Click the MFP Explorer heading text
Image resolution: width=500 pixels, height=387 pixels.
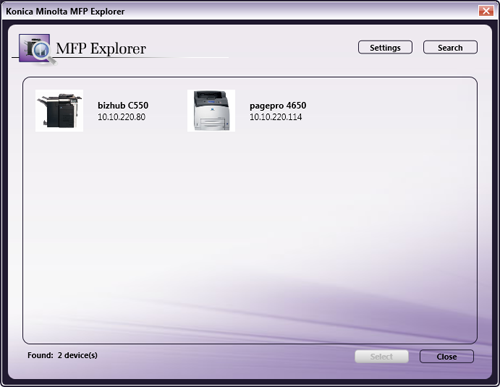(101, 49)
